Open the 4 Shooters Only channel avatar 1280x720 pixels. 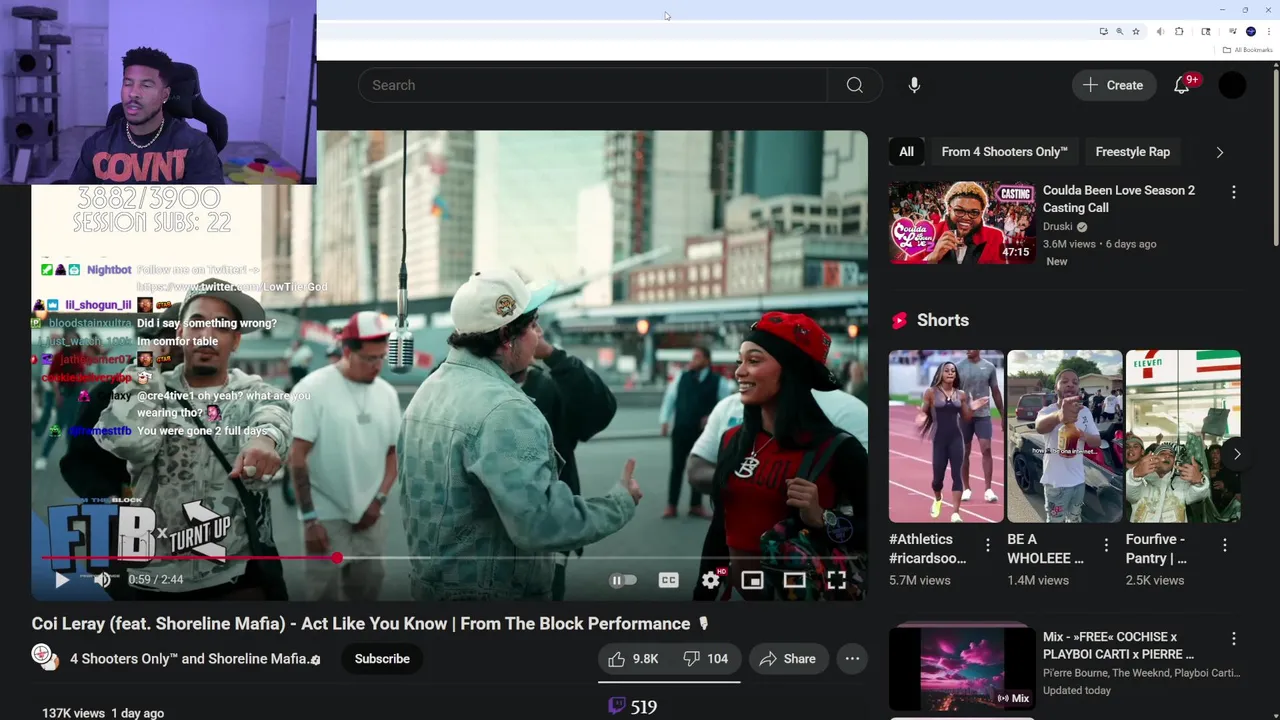click(x=44, y=656)
